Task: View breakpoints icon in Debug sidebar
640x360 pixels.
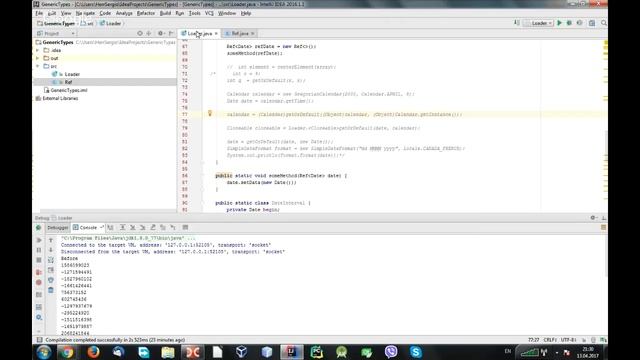Action: [39, 272]
